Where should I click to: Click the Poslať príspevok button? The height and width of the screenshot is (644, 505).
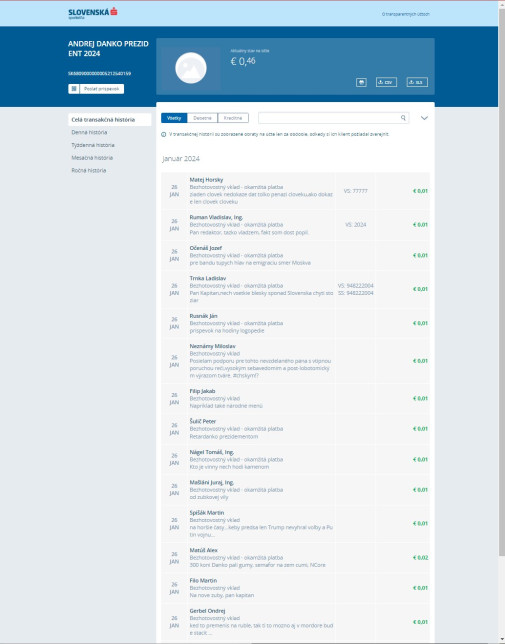(x=96, y=89)
